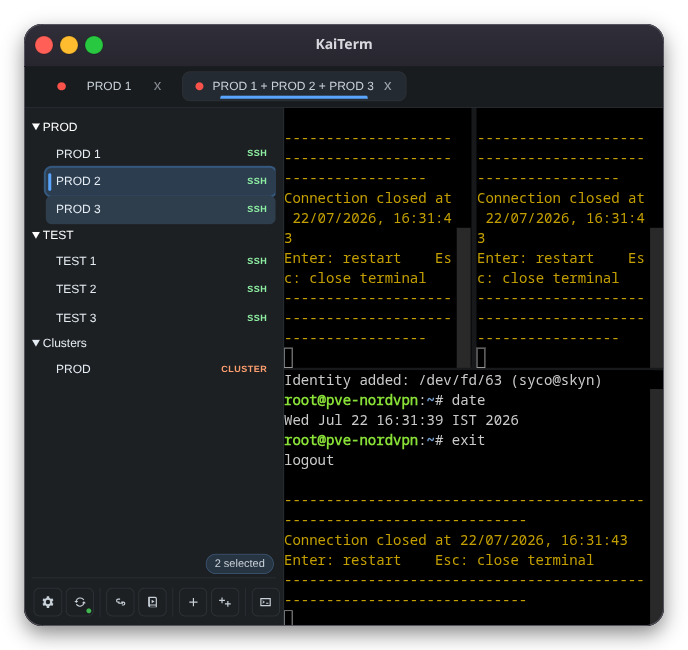Collapse the Clusters group triangle
The image size is (688, 650).
click(36, 343)
